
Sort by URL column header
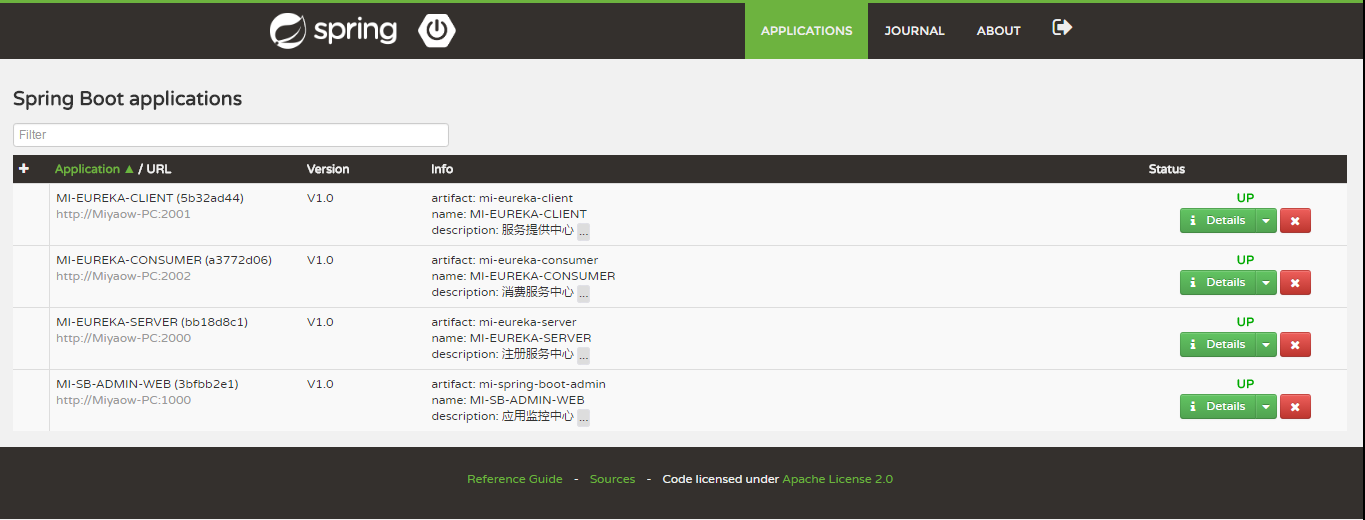[x=159, y=169]
